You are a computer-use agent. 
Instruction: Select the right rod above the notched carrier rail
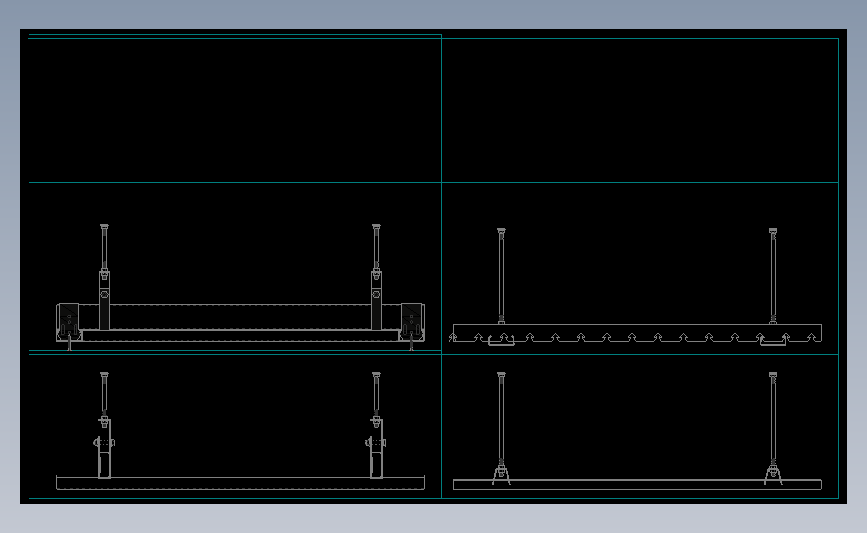[773, 276]
